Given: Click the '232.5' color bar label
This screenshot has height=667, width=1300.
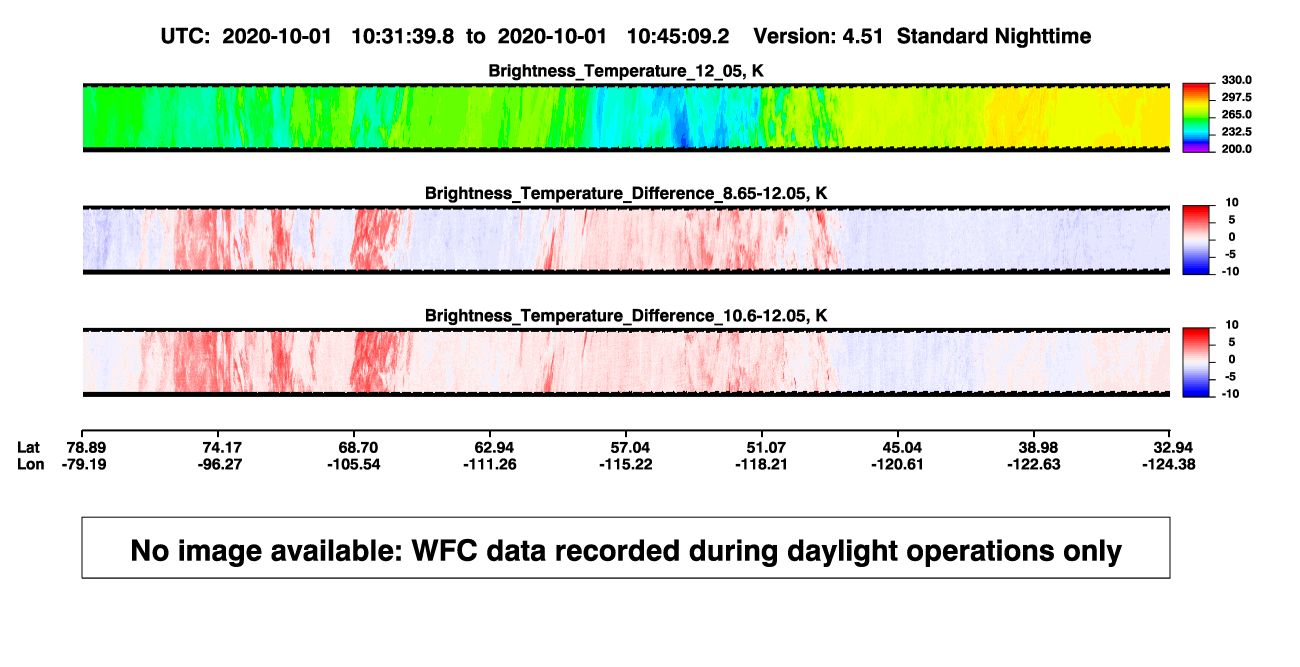Looking at the screenshot, I should (x=1235, y=131).
